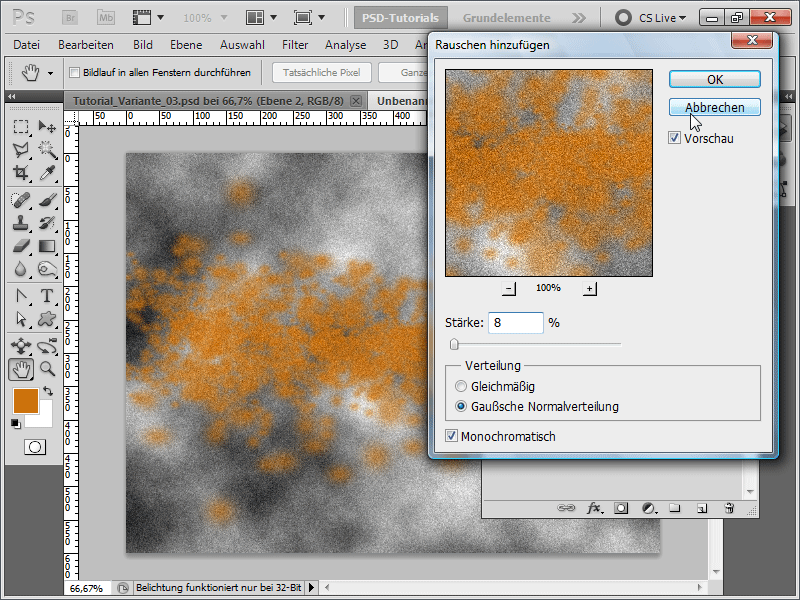Screen dimensions: 800x600
Task: Launch Mini Bridge from the top bar
Action: 106,18
